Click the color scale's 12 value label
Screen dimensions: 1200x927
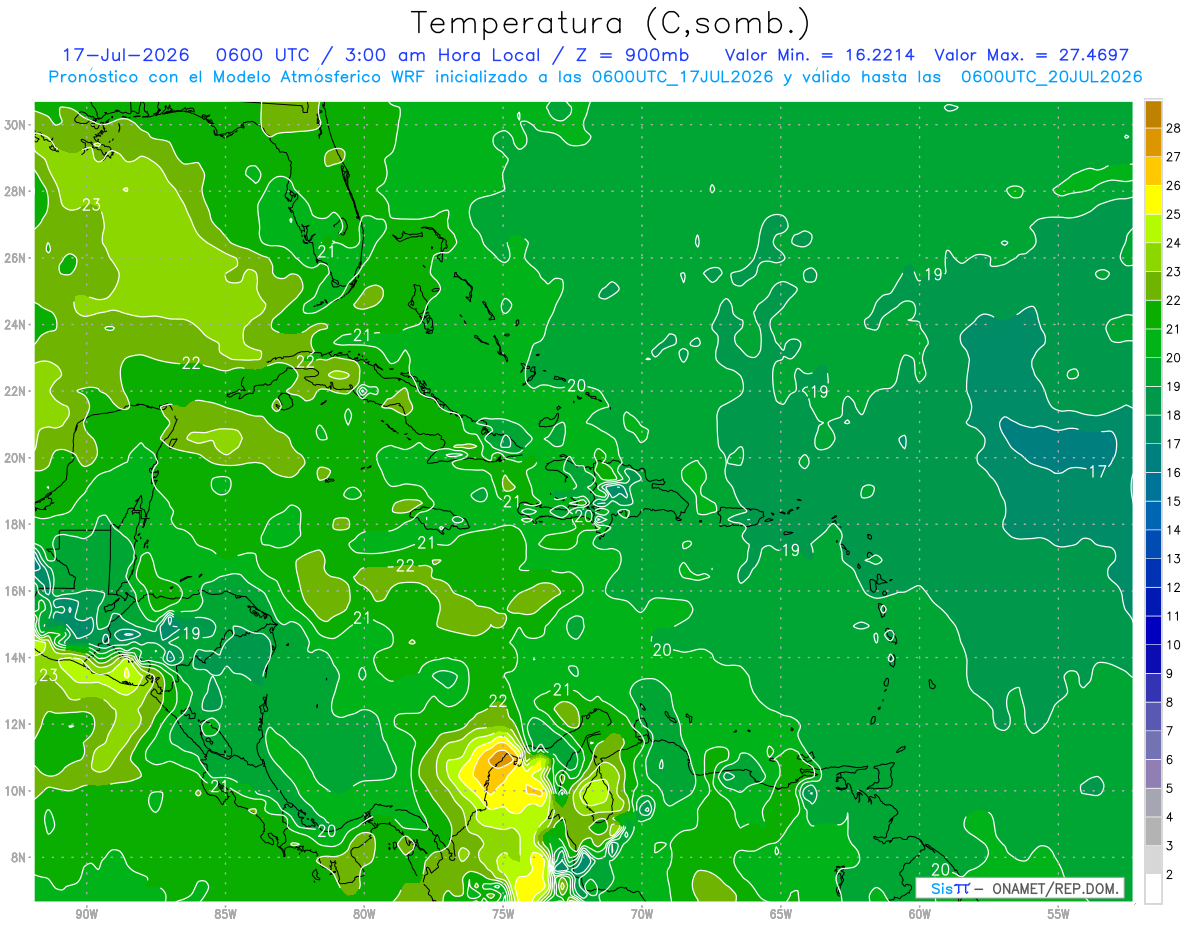click(1174, 587)
